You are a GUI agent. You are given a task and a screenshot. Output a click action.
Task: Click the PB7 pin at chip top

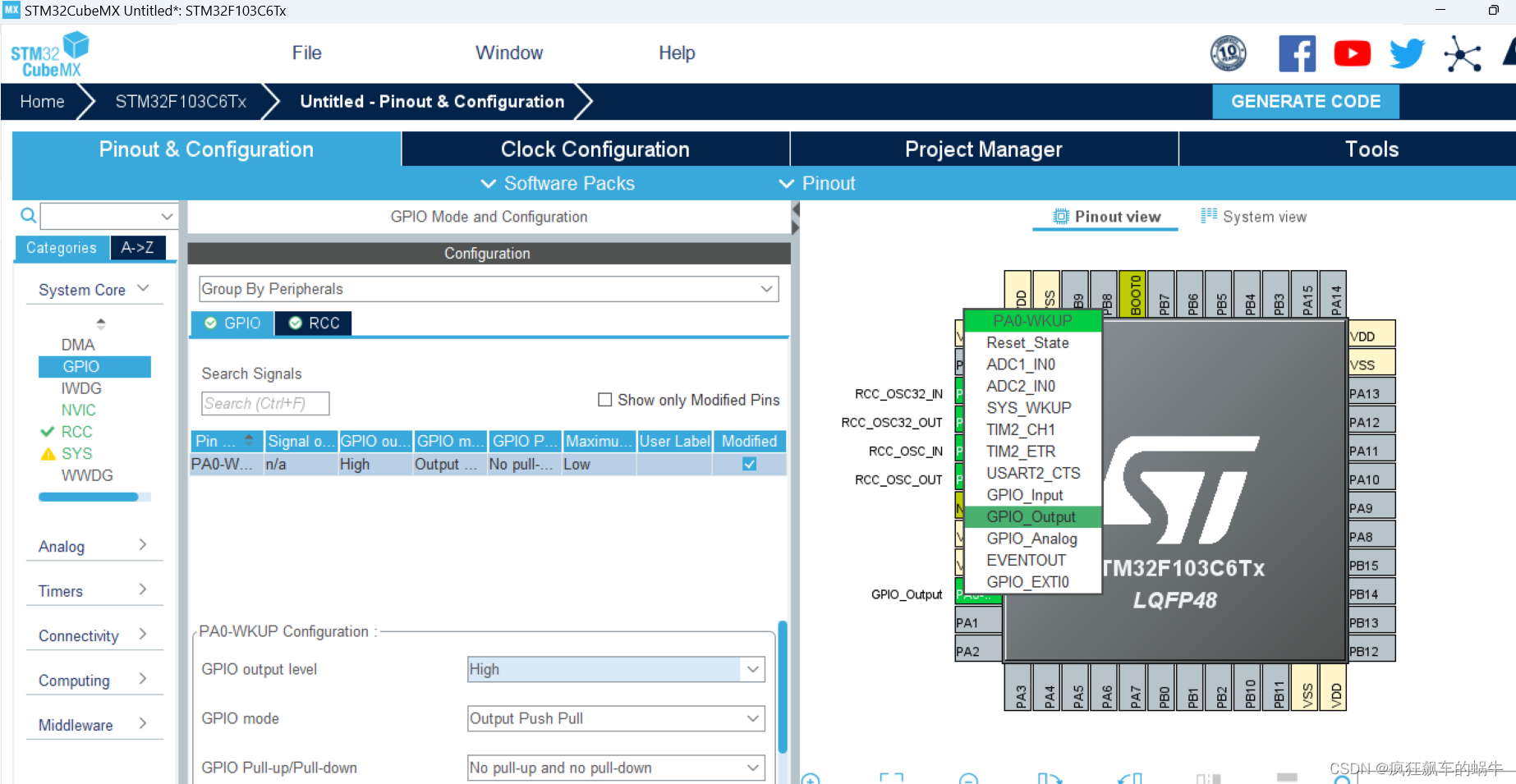coord(1162,293)
